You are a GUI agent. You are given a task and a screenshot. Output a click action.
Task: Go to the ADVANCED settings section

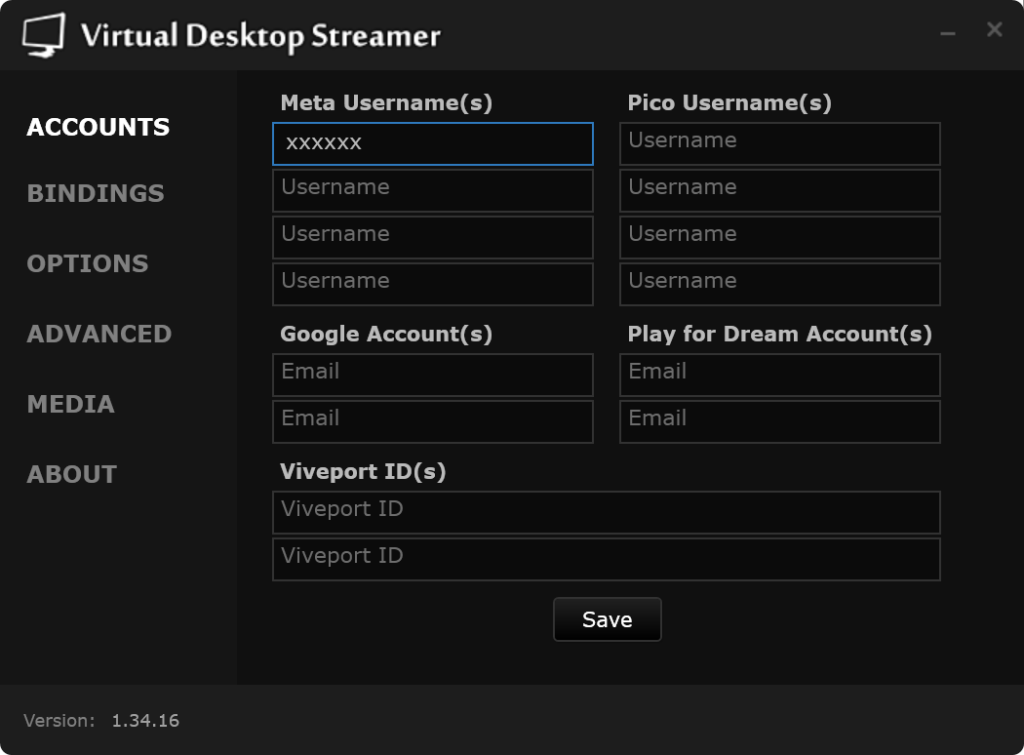pos(99,334)
